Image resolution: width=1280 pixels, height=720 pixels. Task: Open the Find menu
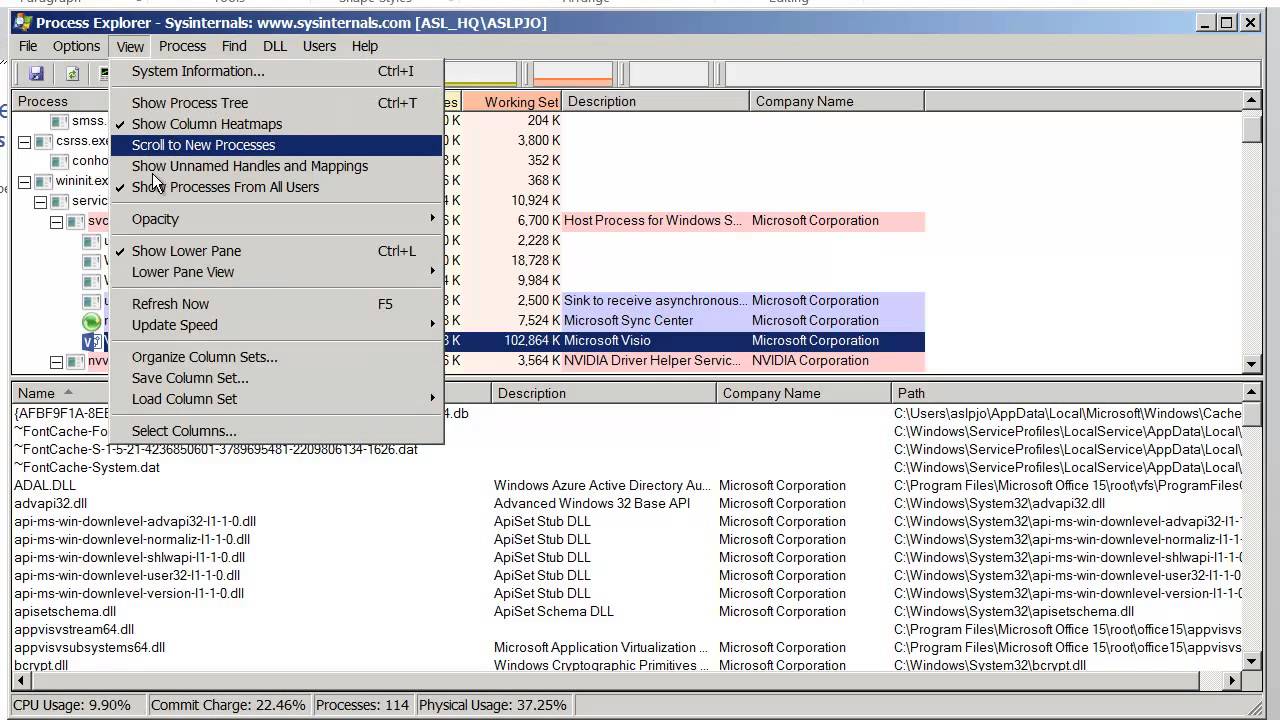(x=234, y=46)
